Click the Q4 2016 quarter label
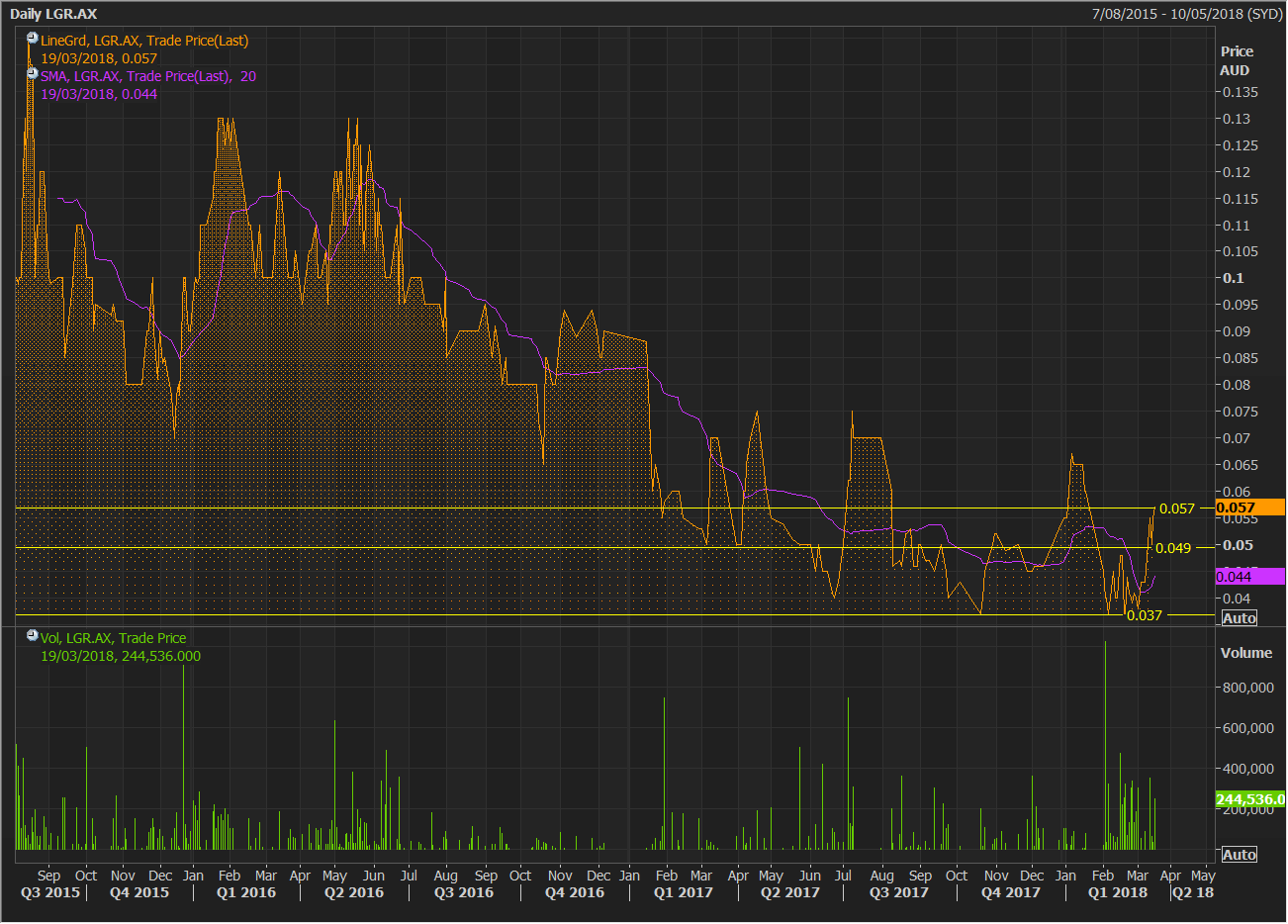 (575, 892)
